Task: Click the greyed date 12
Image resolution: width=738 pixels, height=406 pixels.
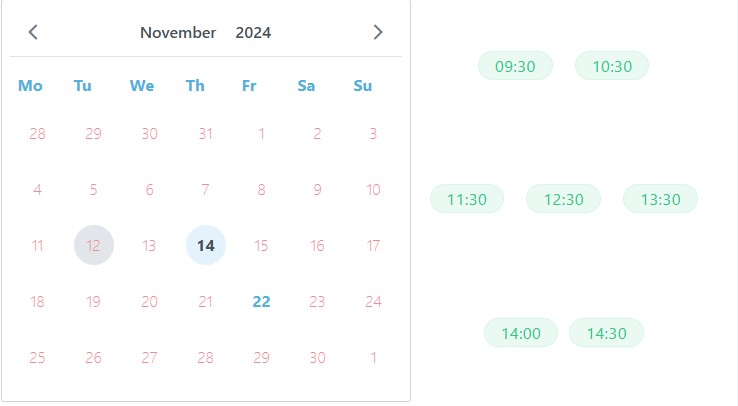Action: click(x=94, y=245)
